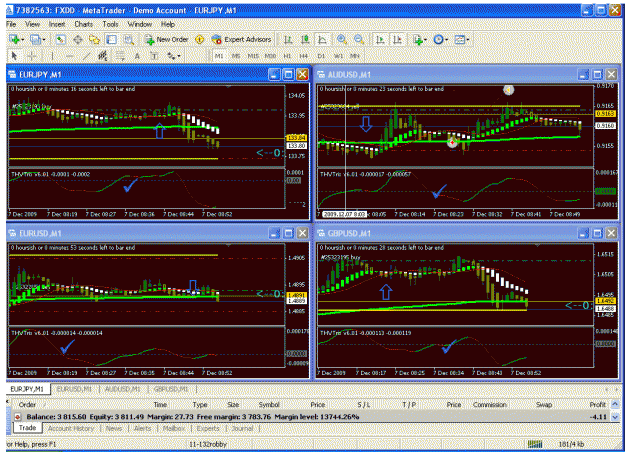This screenshot has width=625, height=452.
Task: Toggle Expert Advisors on or off
Action: click(242, 39)
